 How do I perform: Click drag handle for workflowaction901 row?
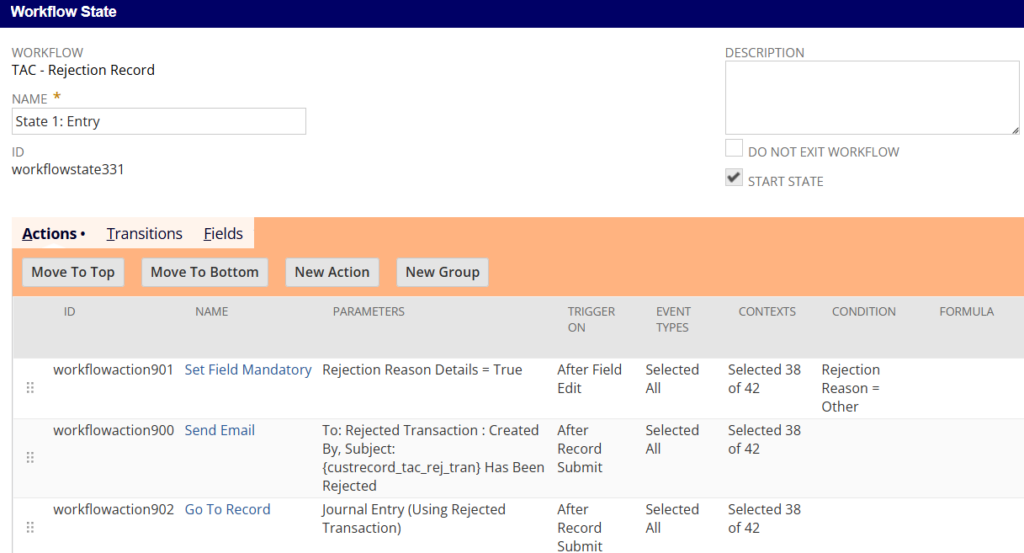[x=30, y=388]
